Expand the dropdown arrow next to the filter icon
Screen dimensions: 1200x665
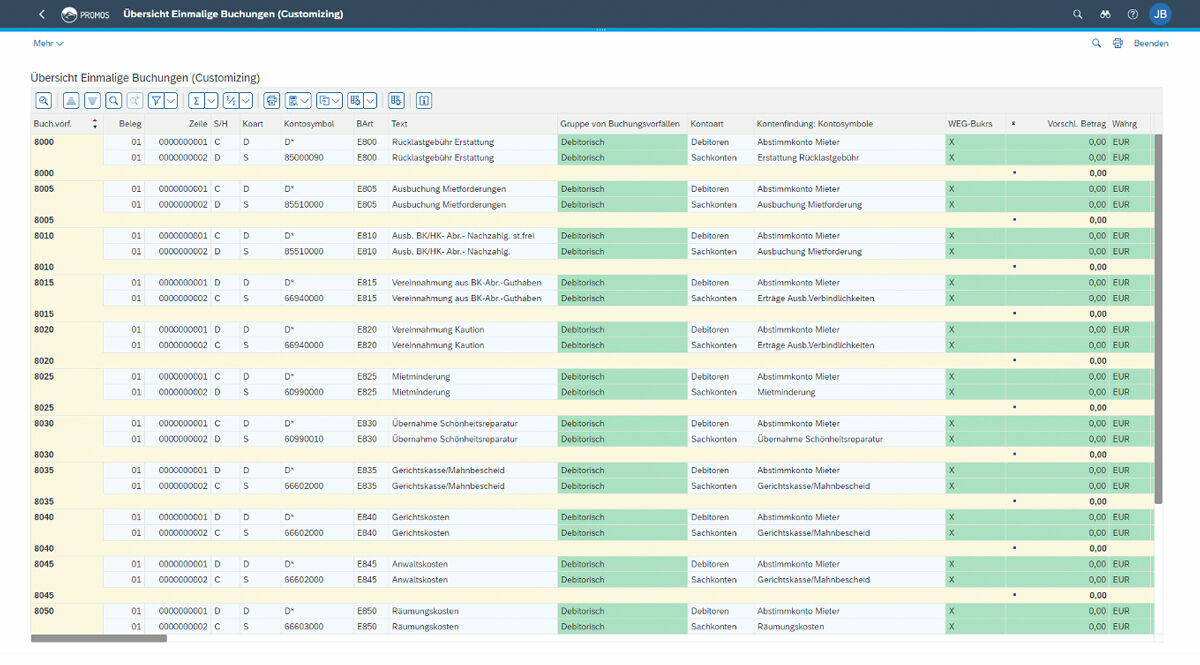click(x=171, y=100)
